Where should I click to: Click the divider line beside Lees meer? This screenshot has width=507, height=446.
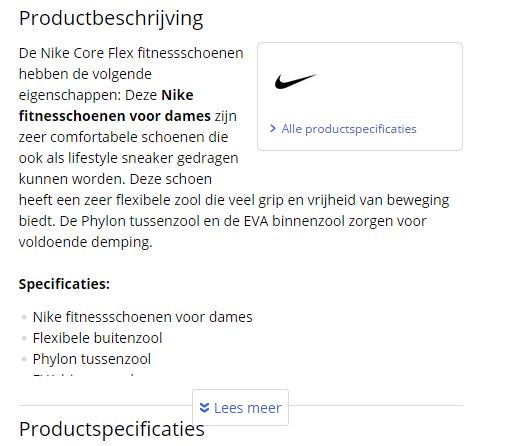click(x=105, y=406)
